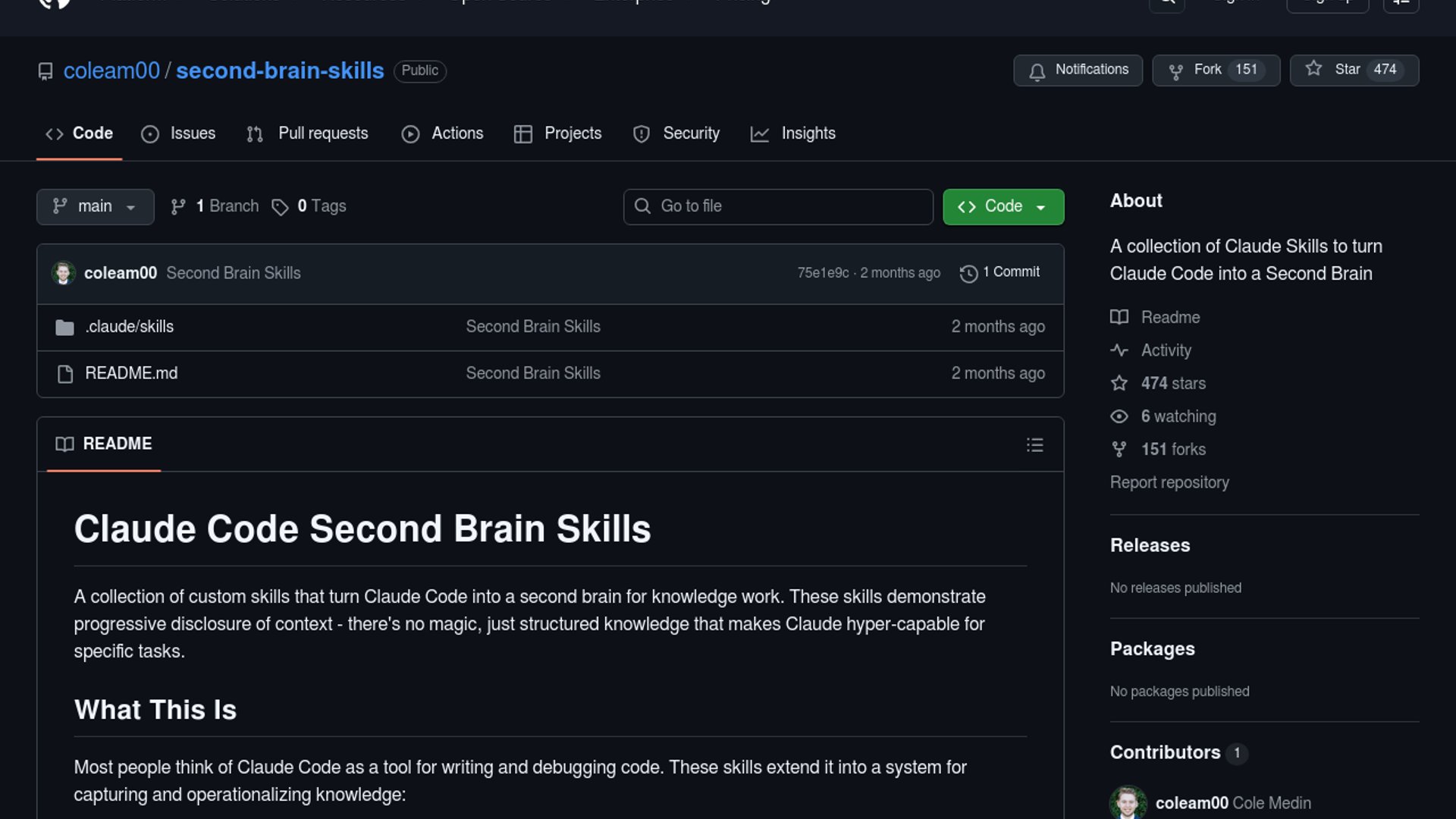Click the README outline list icon
The height and width of the screenshot is (819, 1456).
coord(1034,445)
